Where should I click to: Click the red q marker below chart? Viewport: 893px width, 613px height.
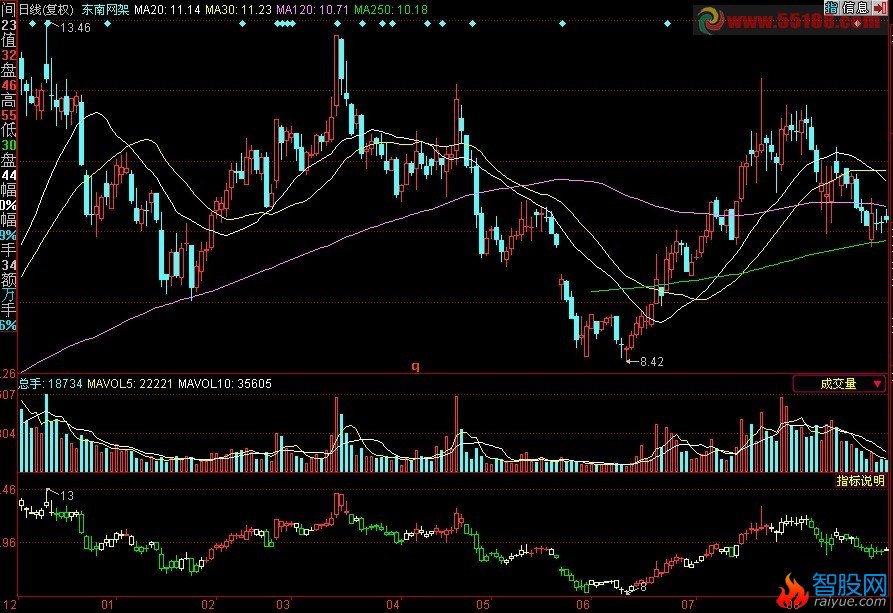[416, 366]
